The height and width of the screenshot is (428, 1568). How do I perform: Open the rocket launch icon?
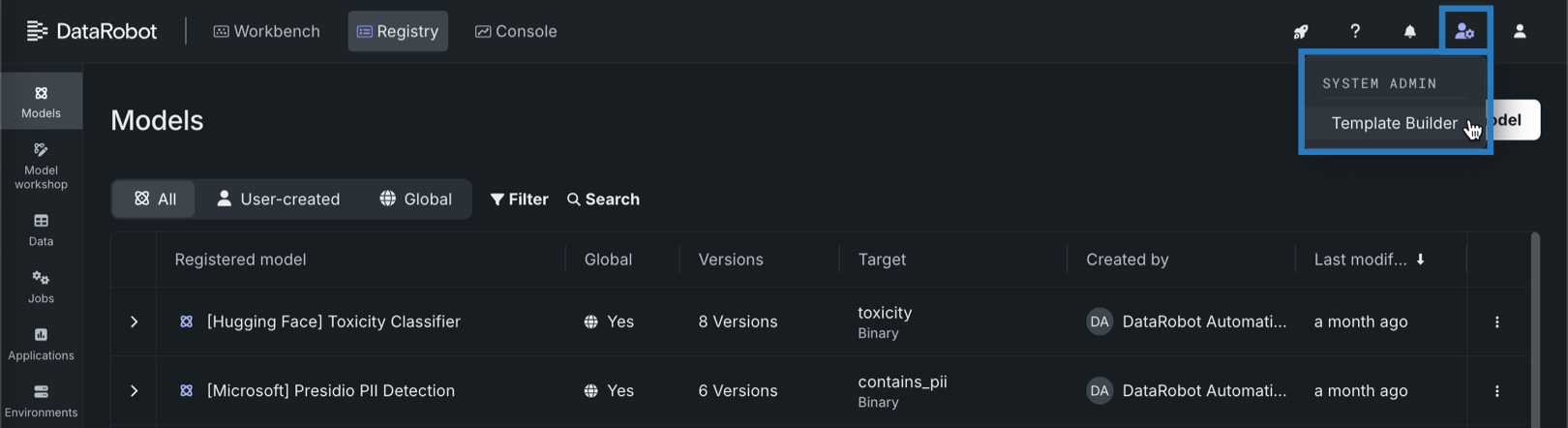[1301, 32]
